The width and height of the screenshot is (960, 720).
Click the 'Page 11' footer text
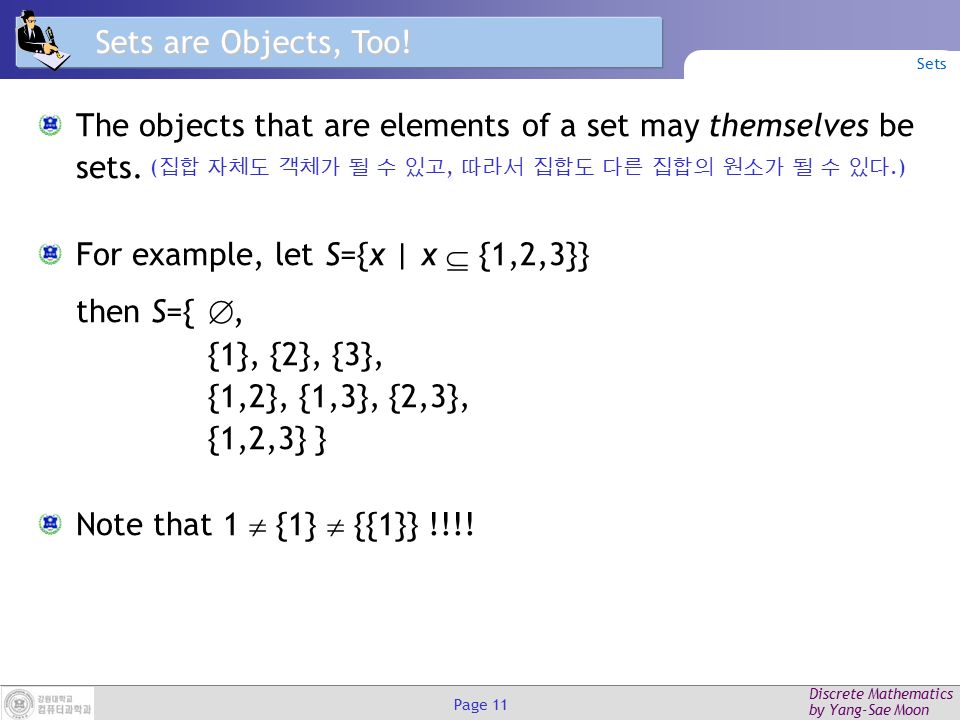coord(480,705)
